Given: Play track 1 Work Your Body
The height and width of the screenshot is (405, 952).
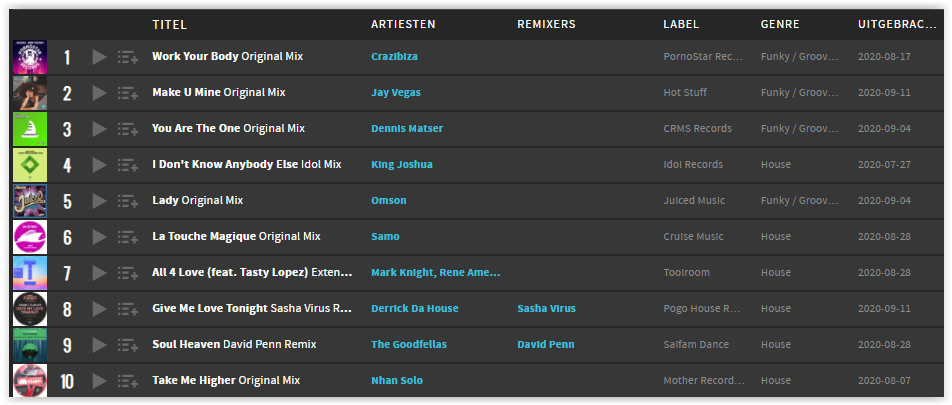Looking at the screenshot, I should pyautogui.click(x=100, y=57).
